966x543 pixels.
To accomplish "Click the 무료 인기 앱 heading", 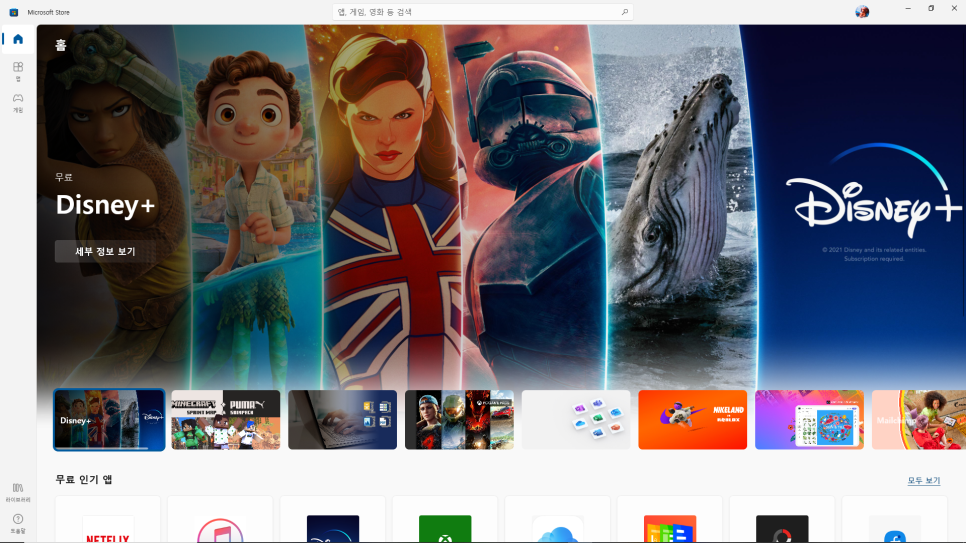I will pyautogui.click(x=84, y=480).
